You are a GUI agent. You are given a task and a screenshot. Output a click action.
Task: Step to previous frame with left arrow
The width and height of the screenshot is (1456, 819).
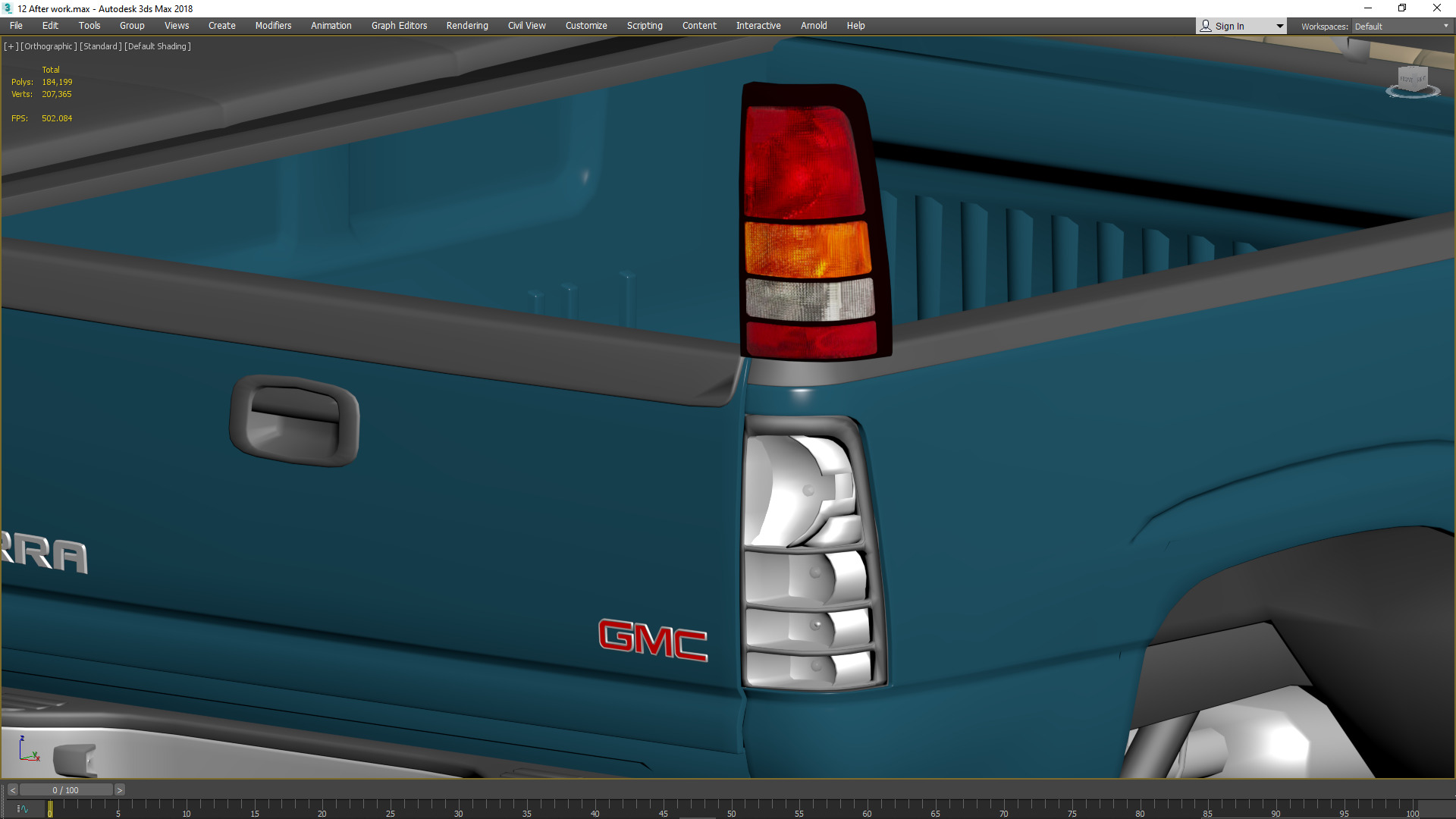12,790
